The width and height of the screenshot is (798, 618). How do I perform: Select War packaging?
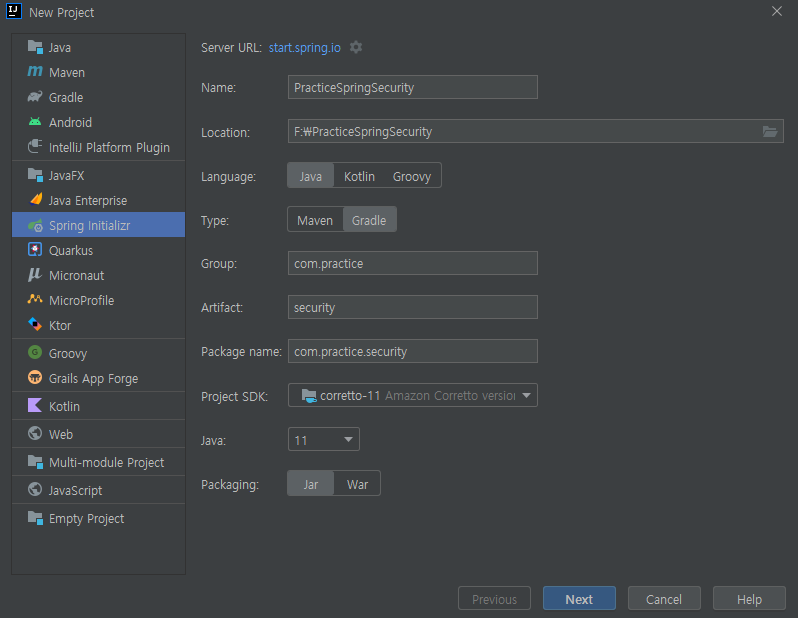click(x=357, y=484)
